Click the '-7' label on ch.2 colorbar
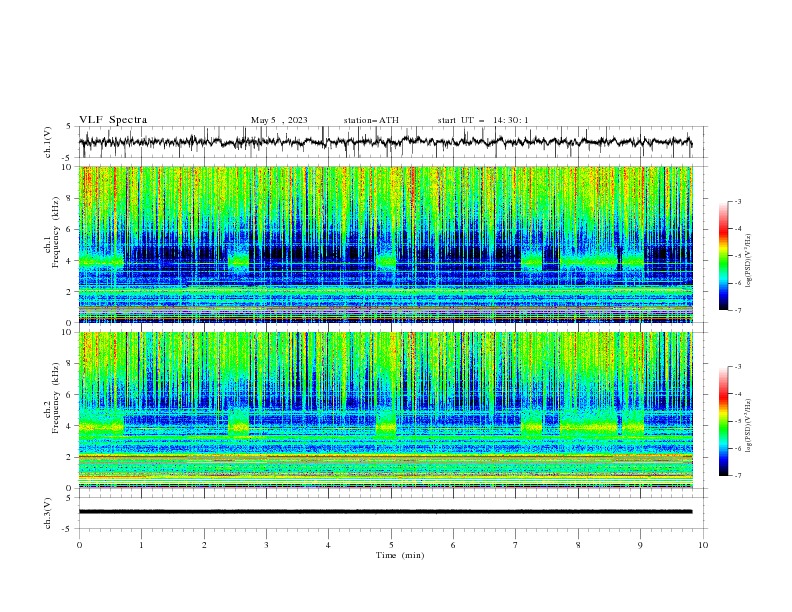Screen dimensions: 792x612 point(737,476)
